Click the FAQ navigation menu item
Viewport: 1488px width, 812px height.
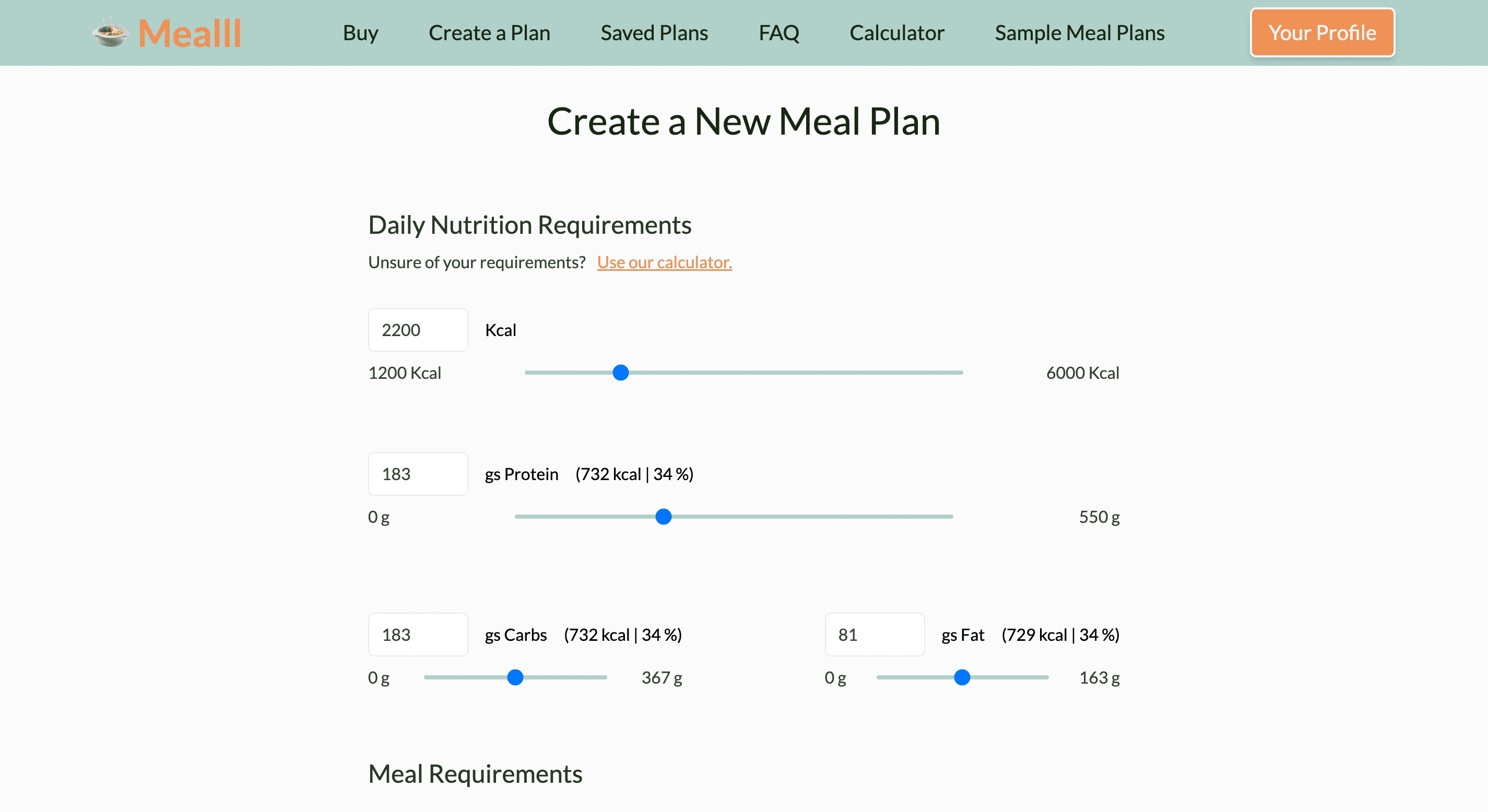tap(779, 32)
